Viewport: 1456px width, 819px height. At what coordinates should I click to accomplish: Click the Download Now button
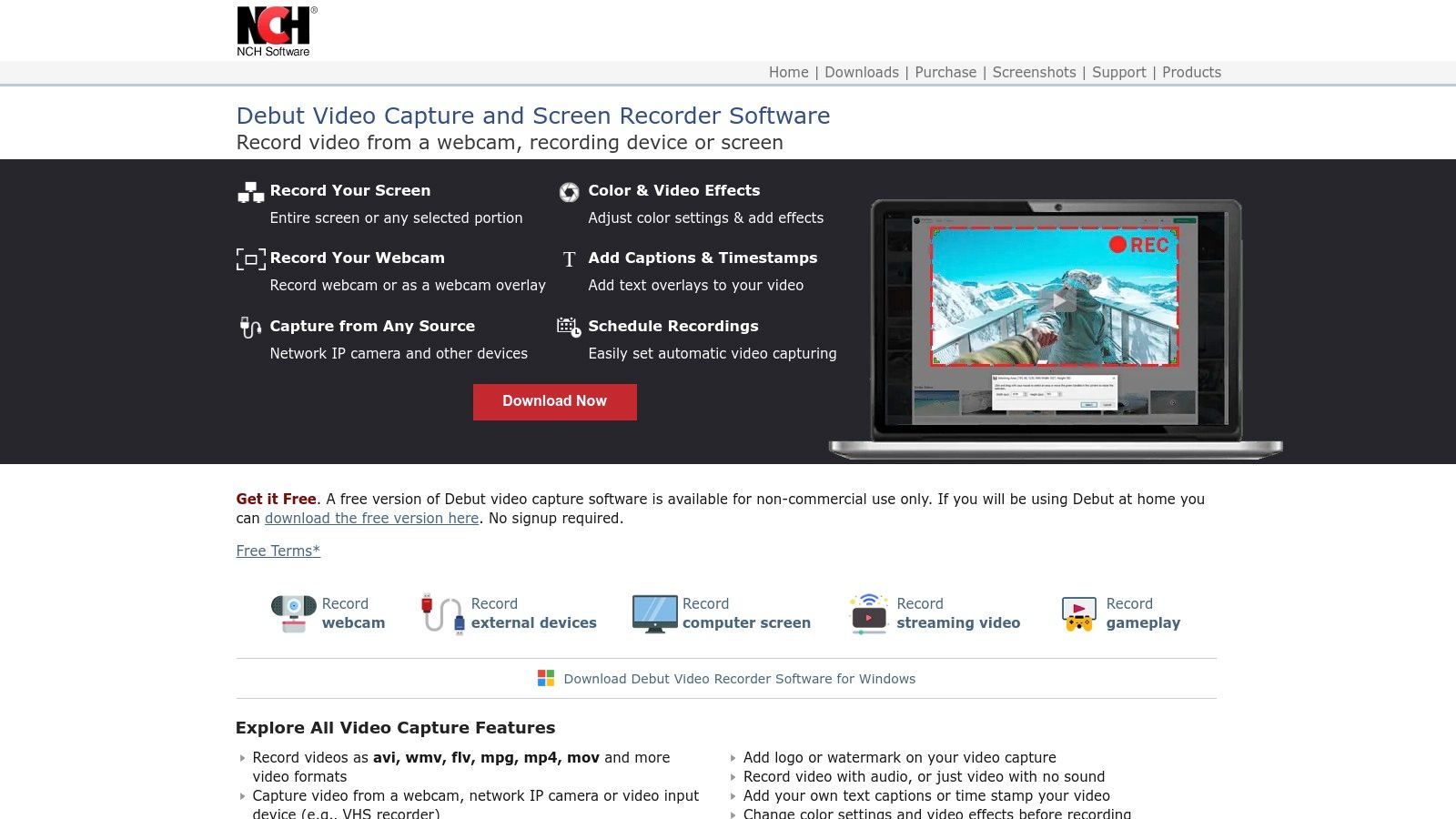(554, 401)
